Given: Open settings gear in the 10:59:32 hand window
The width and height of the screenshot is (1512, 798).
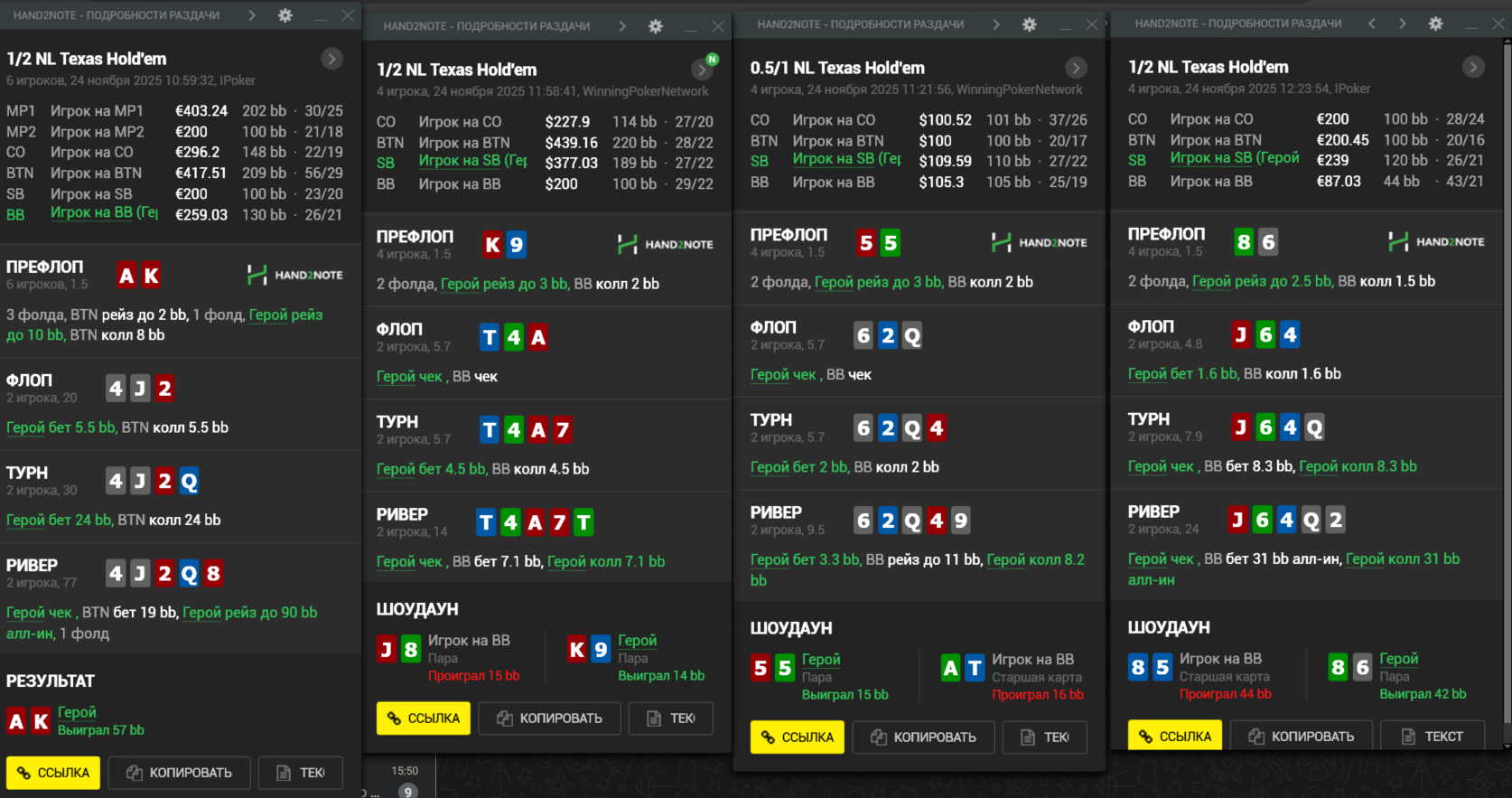Looking at the screenshot, I should coord(285,15).
